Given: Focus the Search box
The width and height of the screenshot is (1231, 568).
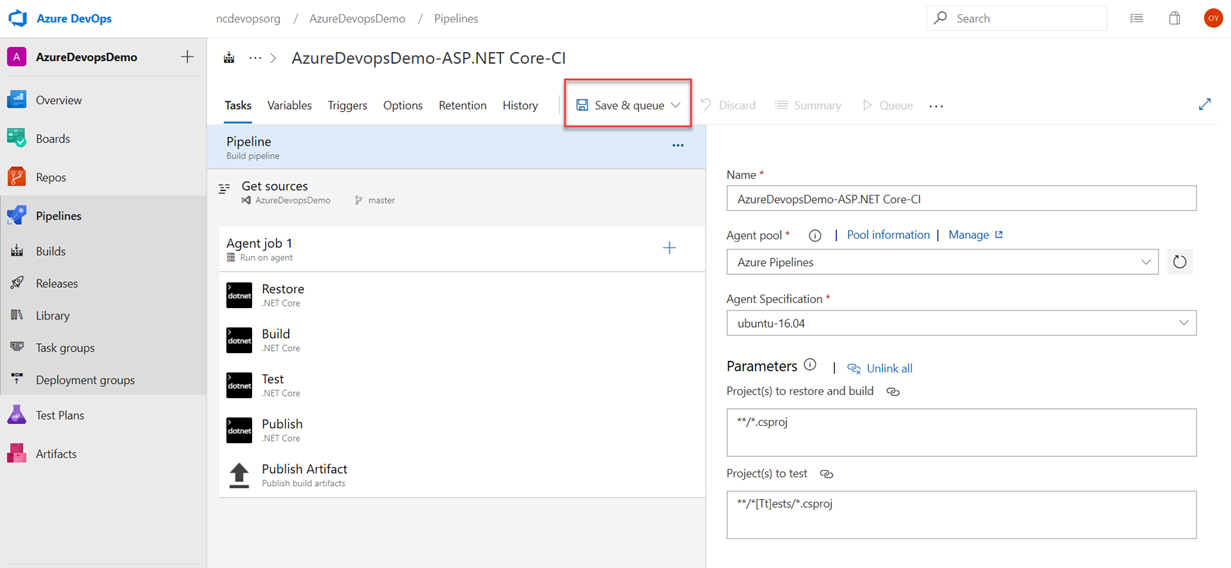Looking at the screenshot, I should pos(1016,18).
